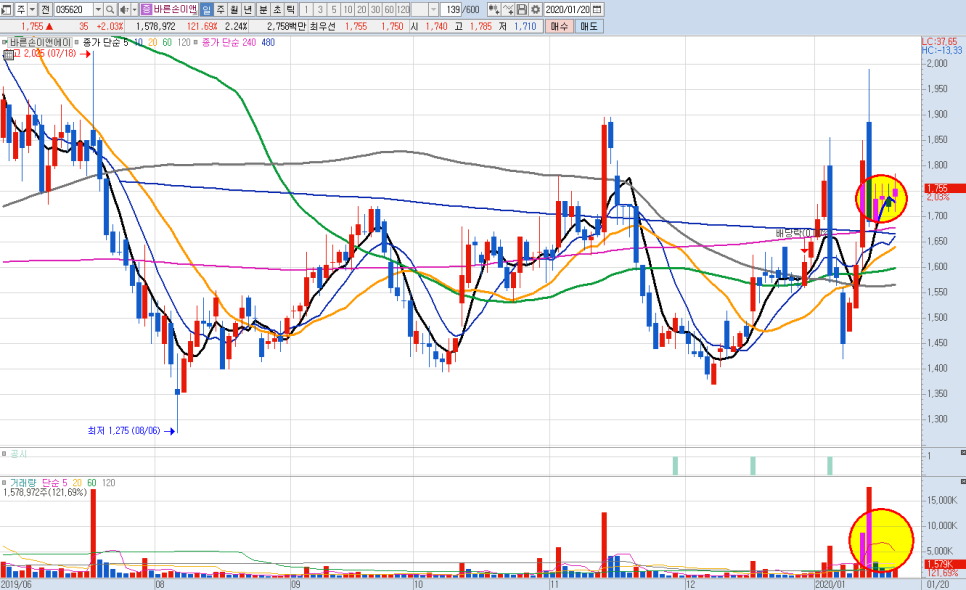Screen dimensions: 966x590
Task: Click the LC:37.65 indicator text
Action: click(x=940, y=41)
